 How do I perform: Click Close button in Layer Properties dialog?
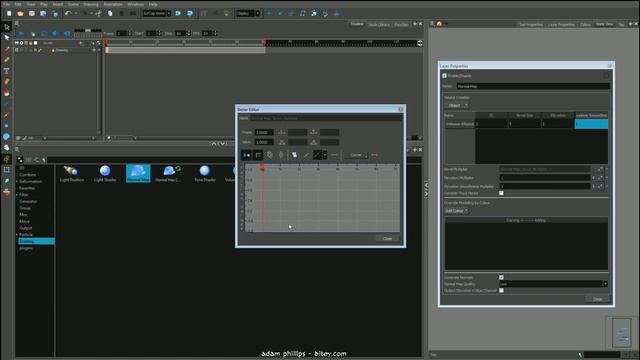coord(598,299)
